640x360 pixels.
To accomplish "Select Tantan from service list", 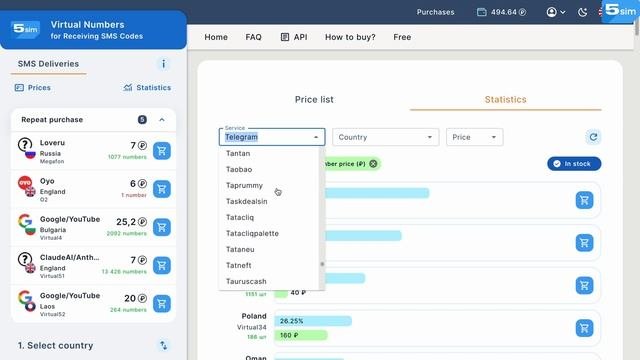I will [269, 153].
